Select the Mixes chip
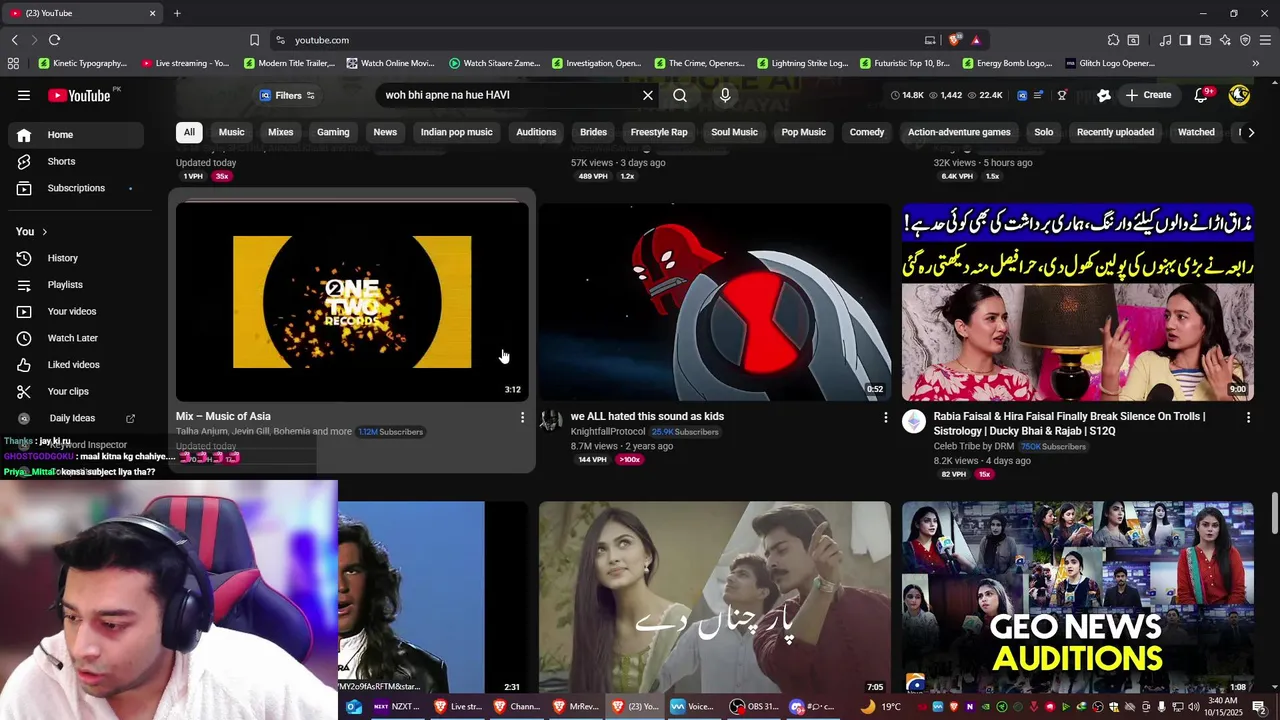 point(281,132)
